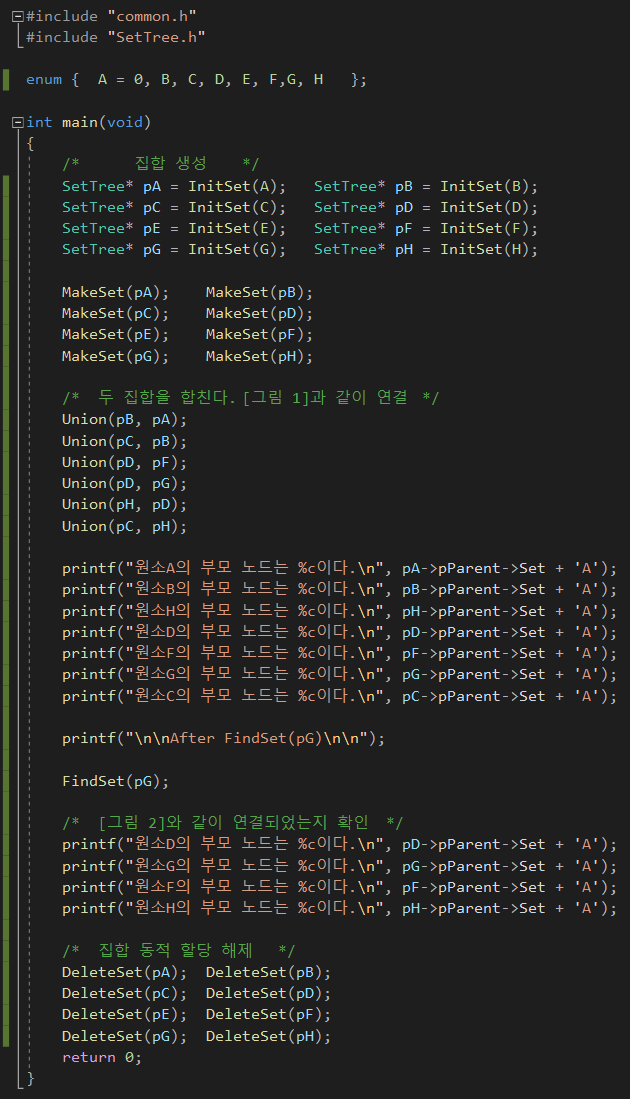Click the 'Union(pH, pD);' line
The image size is (630, 1099).
(x=125, y=505)
